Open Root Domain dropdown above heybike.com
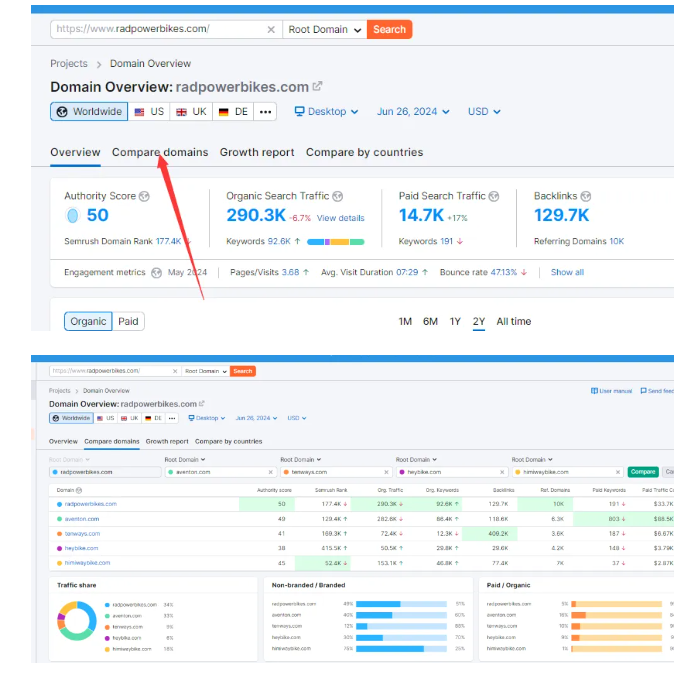 point(416,459)
